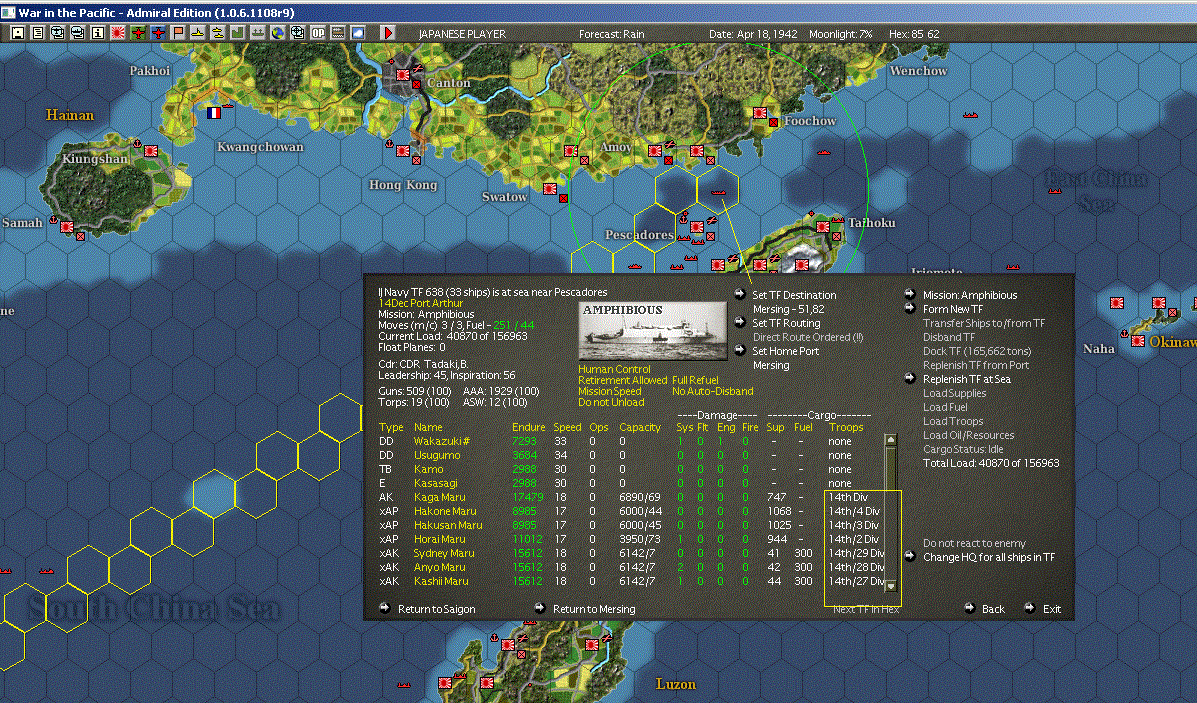
Task: Open ship Kaga Maru in list
Action: point(439,497)
